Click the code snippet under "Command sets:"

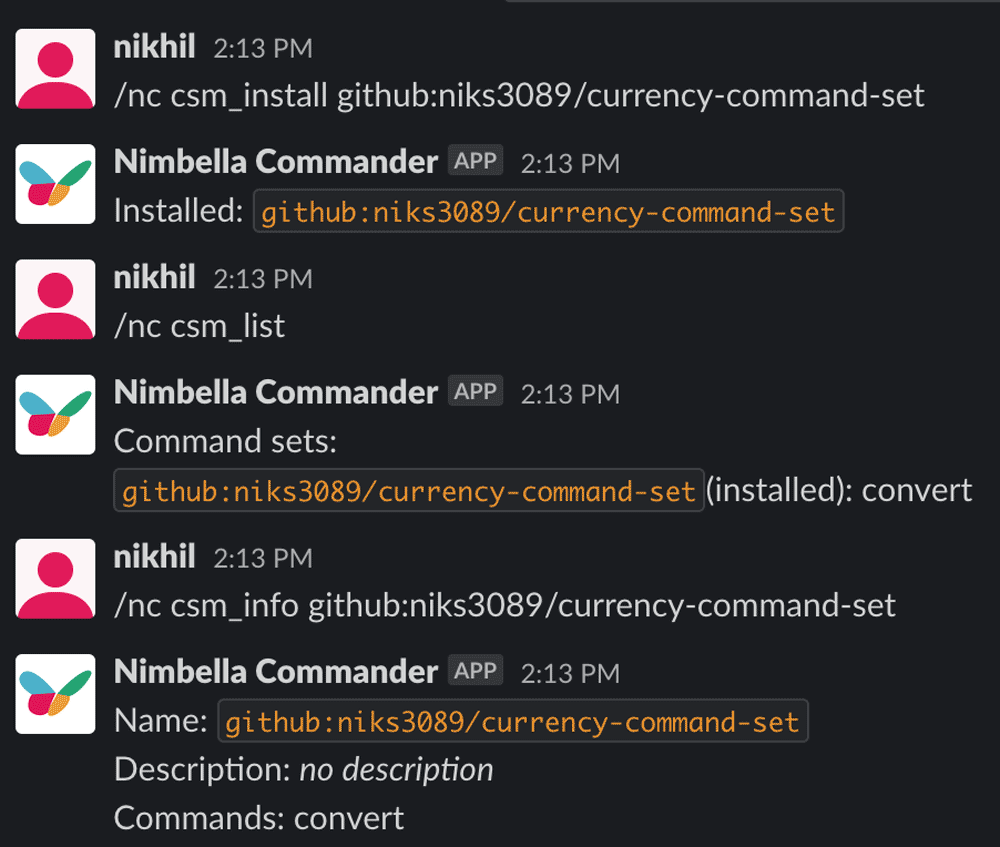tap(409, 491)
